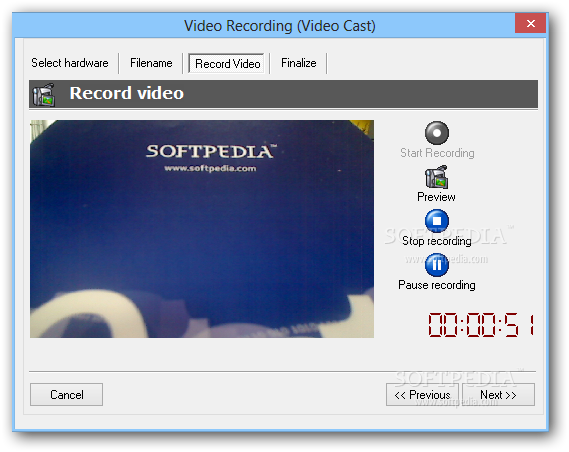Click the Preview text label

coord(436,197)
